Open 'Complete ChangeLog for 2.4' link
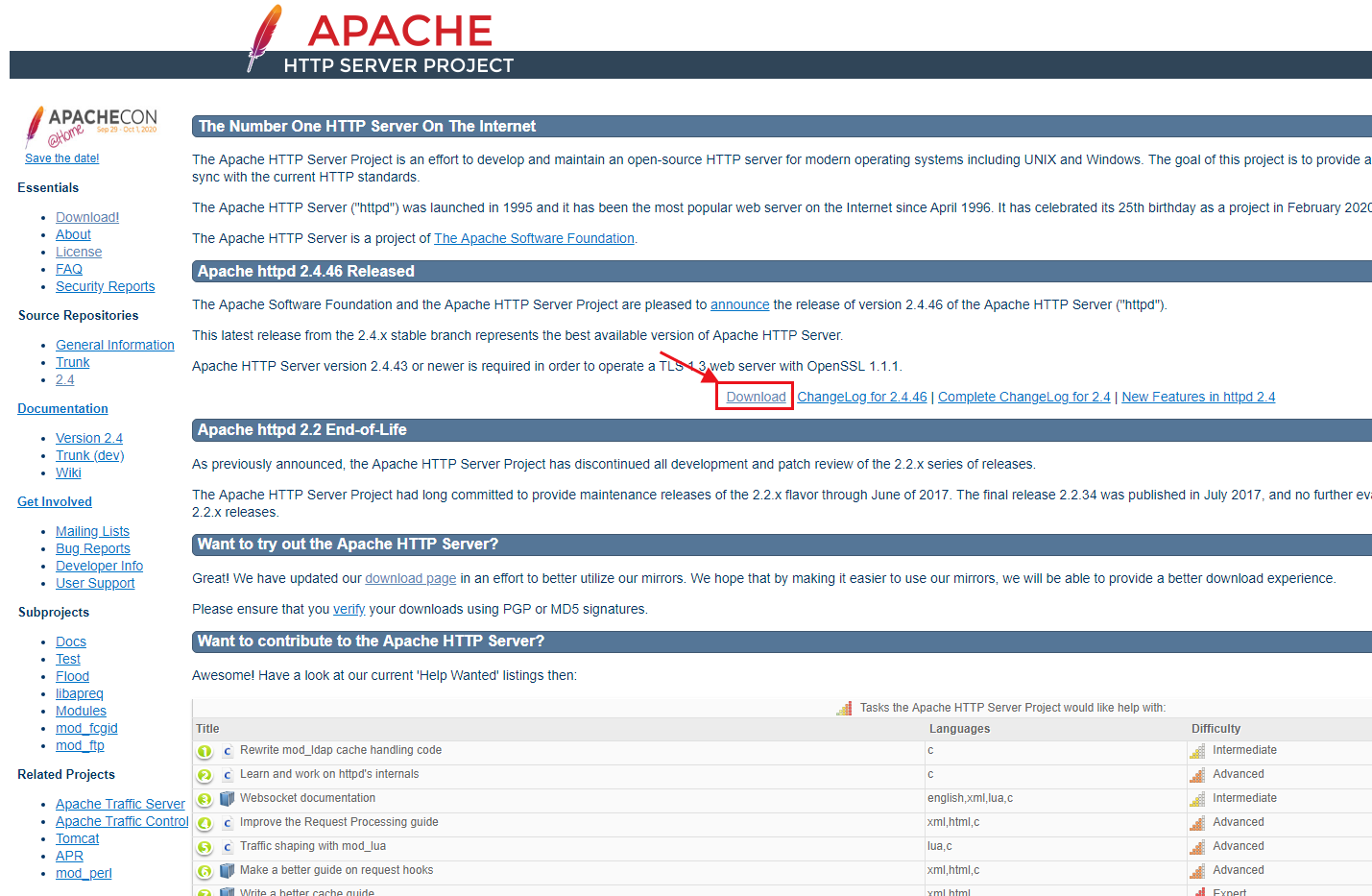 tap(1023, 397)
